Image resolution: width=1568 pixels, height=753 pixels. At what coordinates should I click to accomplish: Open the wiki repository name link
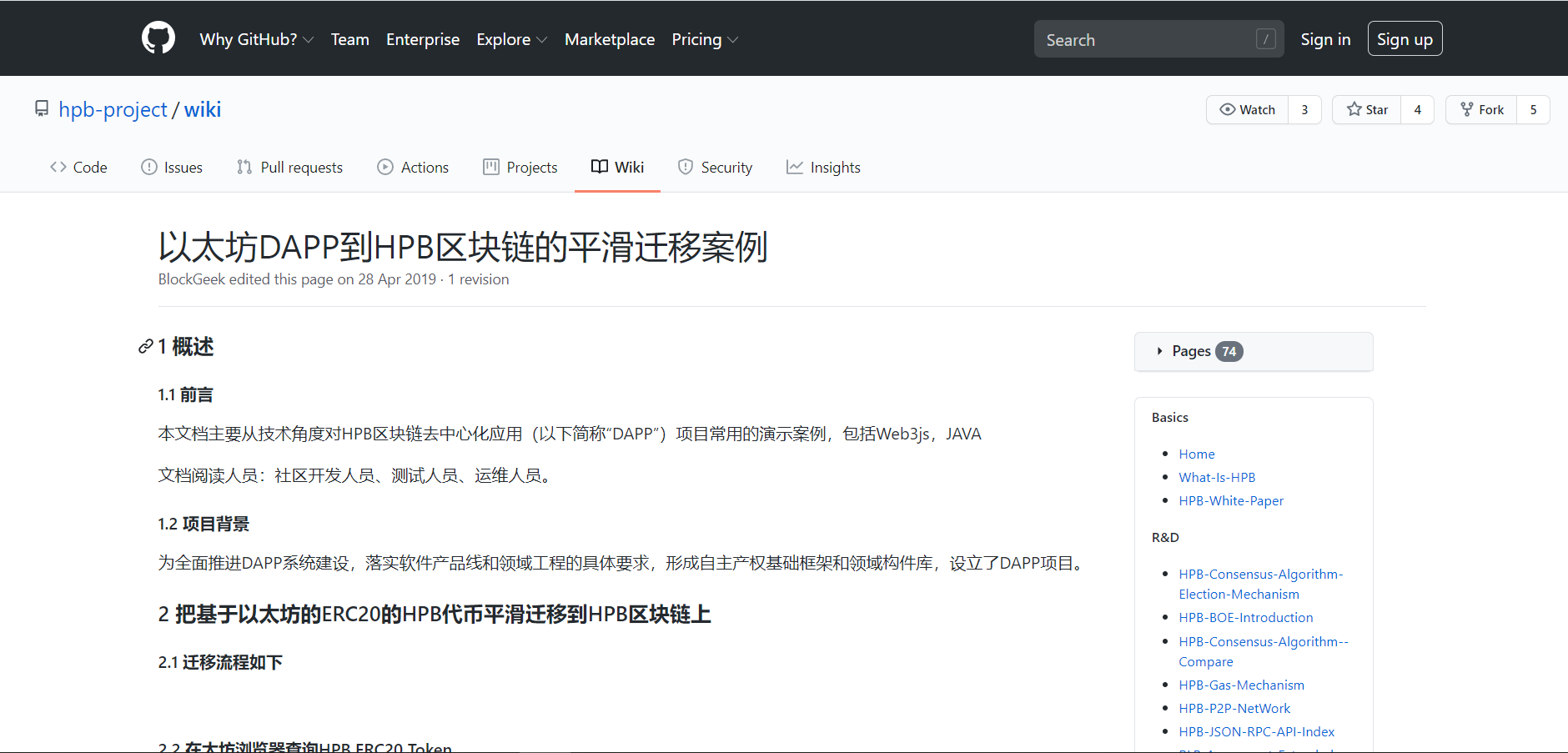(x=203, y=109)
